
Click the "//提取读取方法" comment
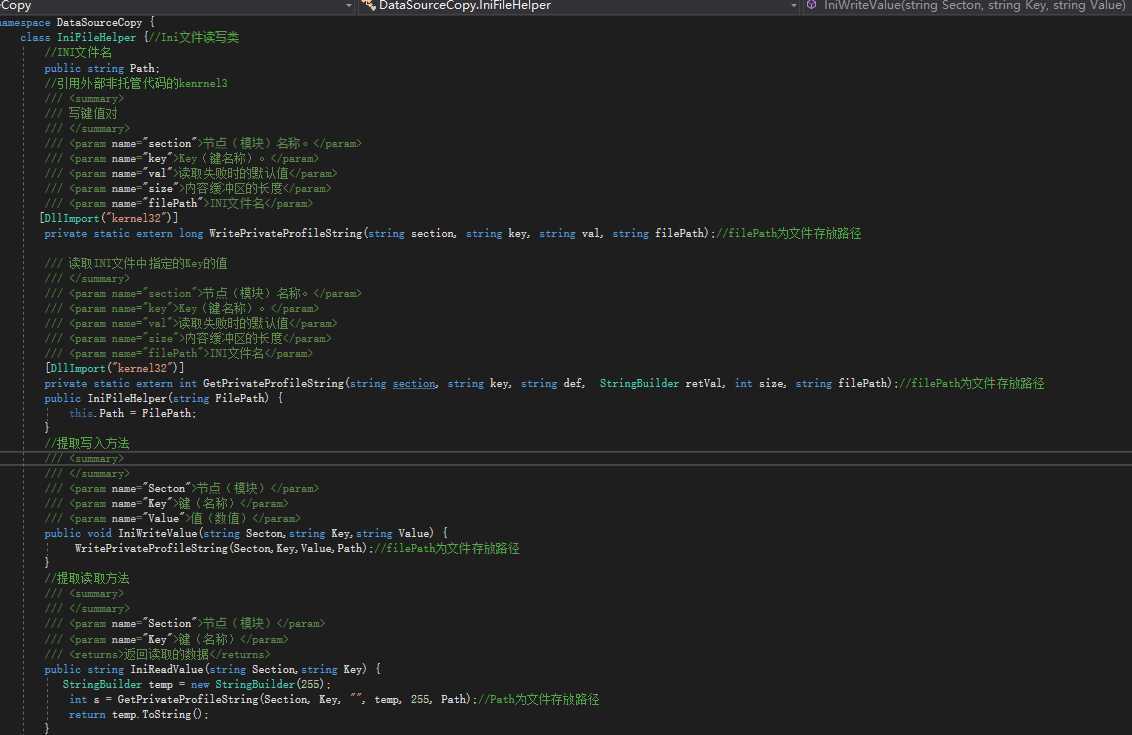87,578
